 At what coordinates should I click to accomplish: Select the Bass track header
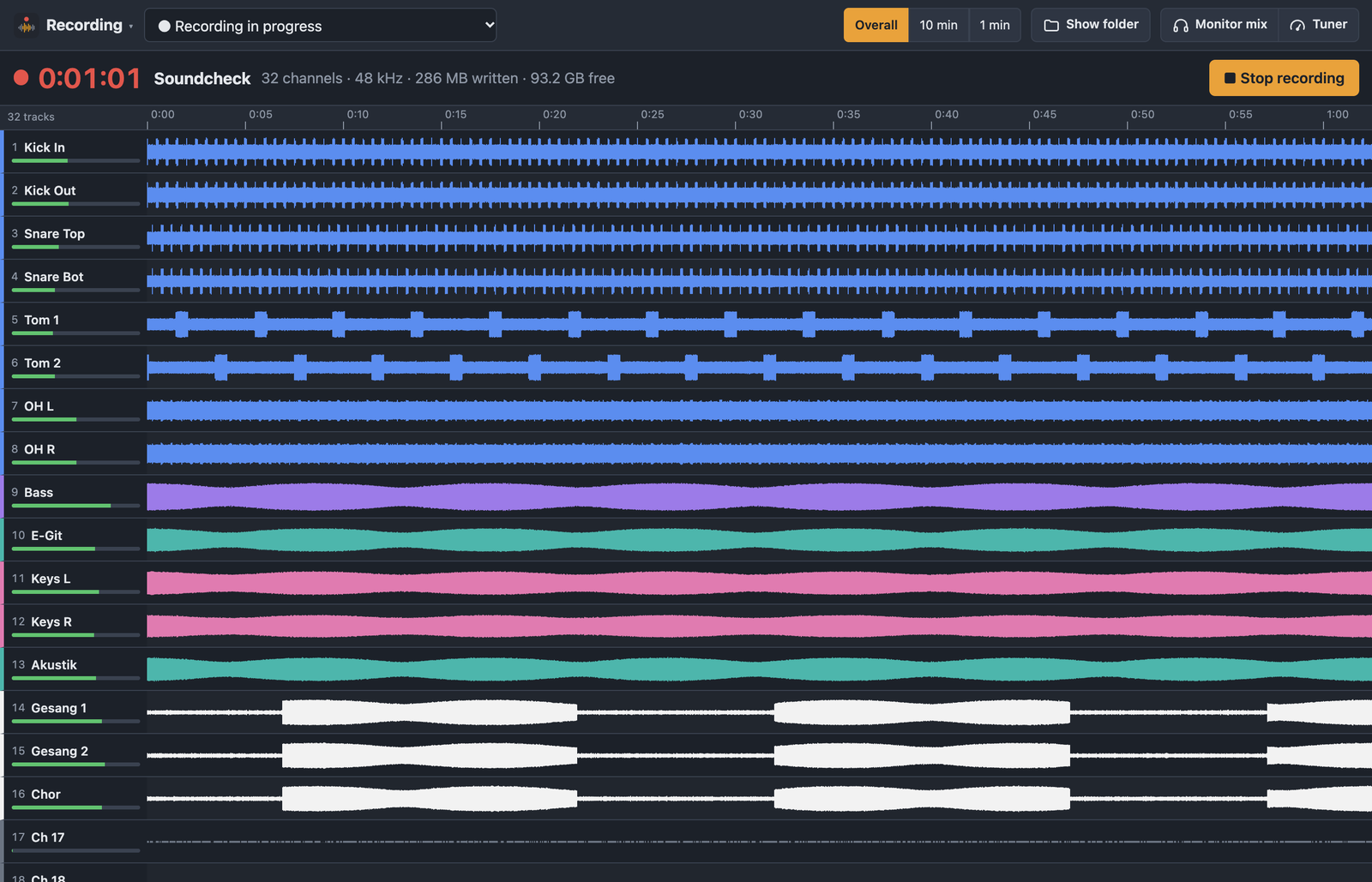pos(74,496)
